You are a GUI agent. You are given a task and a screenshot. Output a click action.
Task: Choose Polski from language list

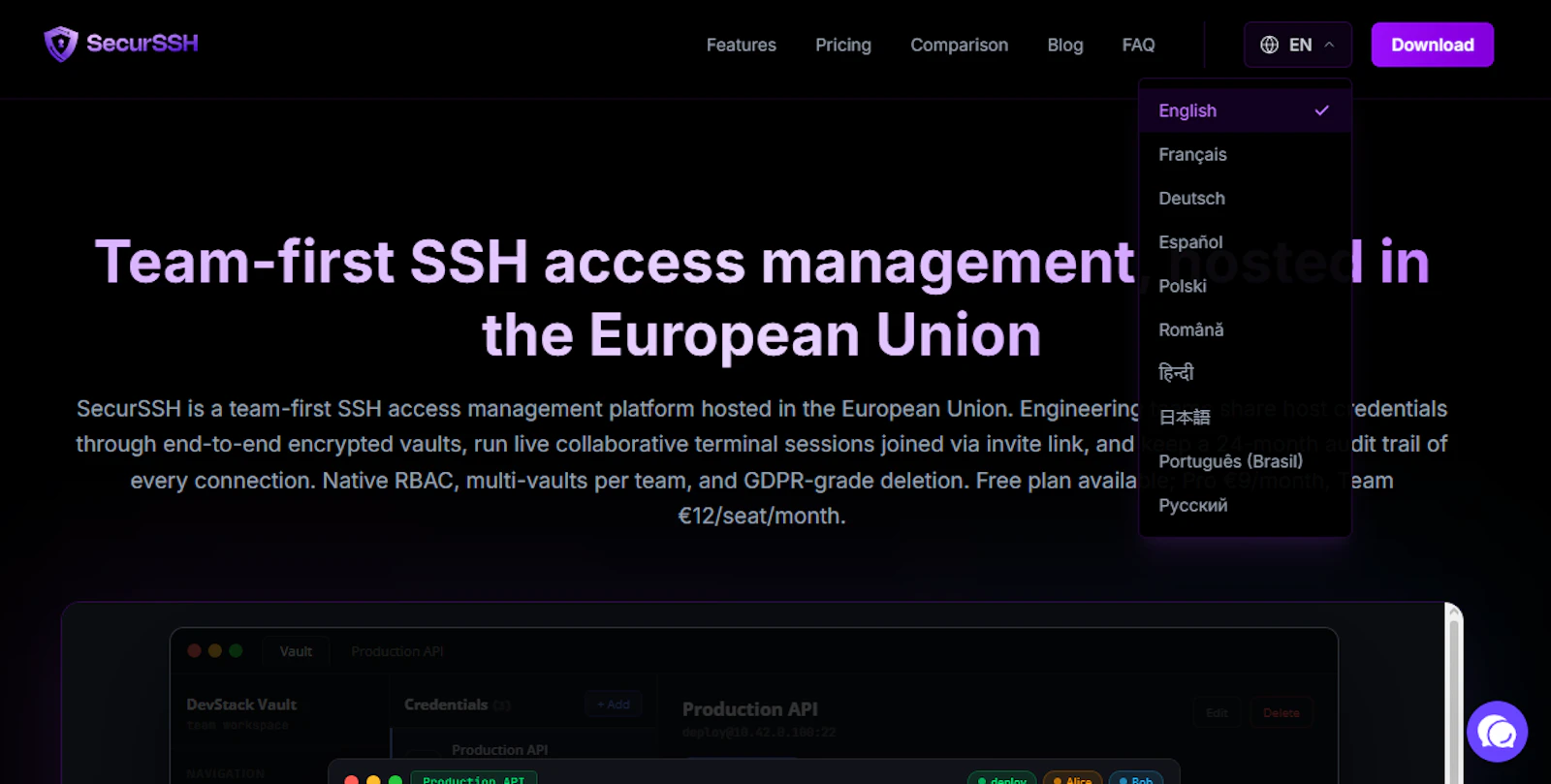(1245, 286)
